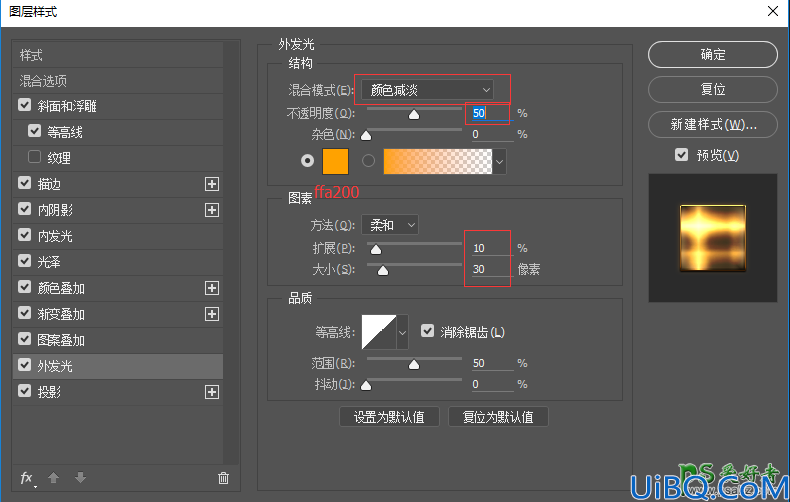790x502 pixels.
Task: Close the 图层样式 dialog
Action: click(773, 11)
